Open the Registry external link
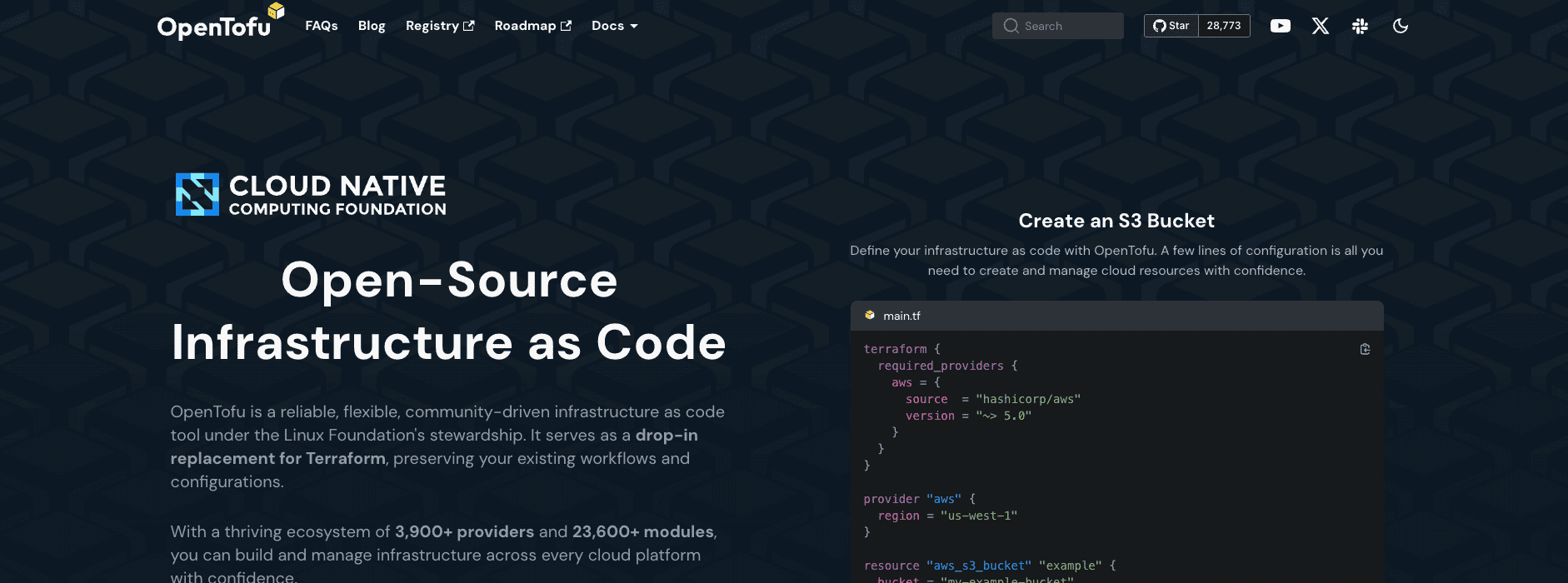Screen dimensions: 1568x583 440,26
